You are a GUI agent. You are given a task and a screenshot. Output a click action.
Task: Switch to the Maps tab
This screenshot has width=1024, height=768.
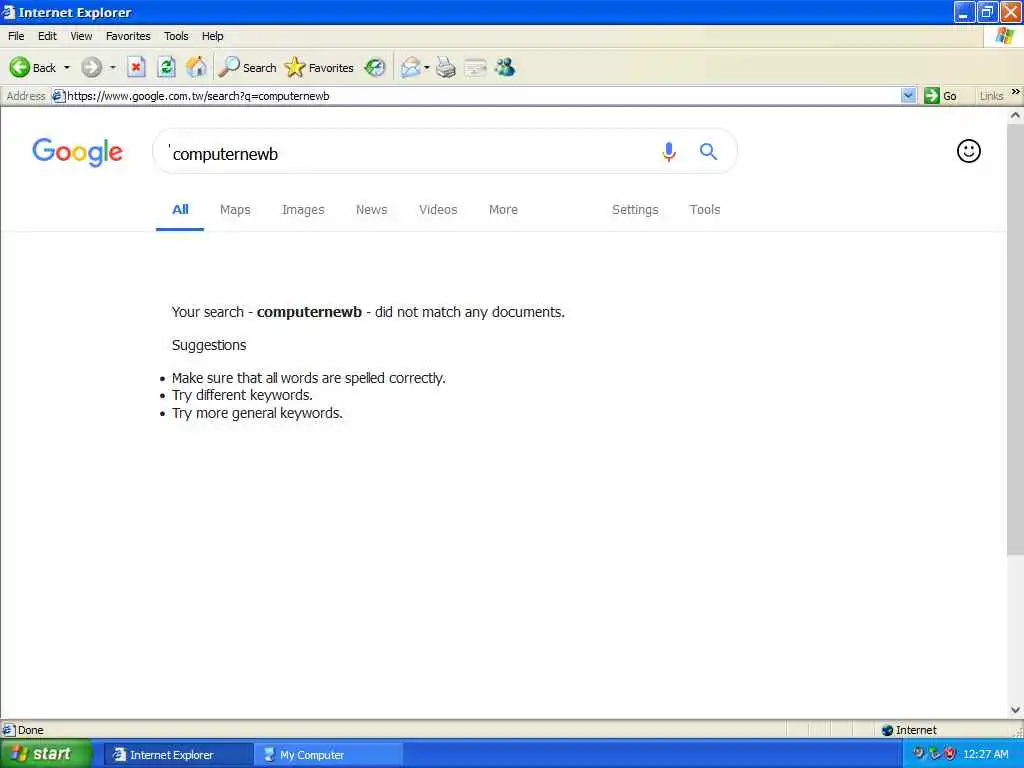click(235, 210)
